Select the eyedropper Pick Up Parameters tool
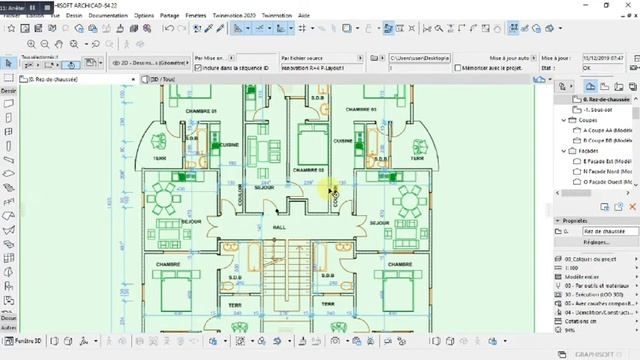 (209, 28)
